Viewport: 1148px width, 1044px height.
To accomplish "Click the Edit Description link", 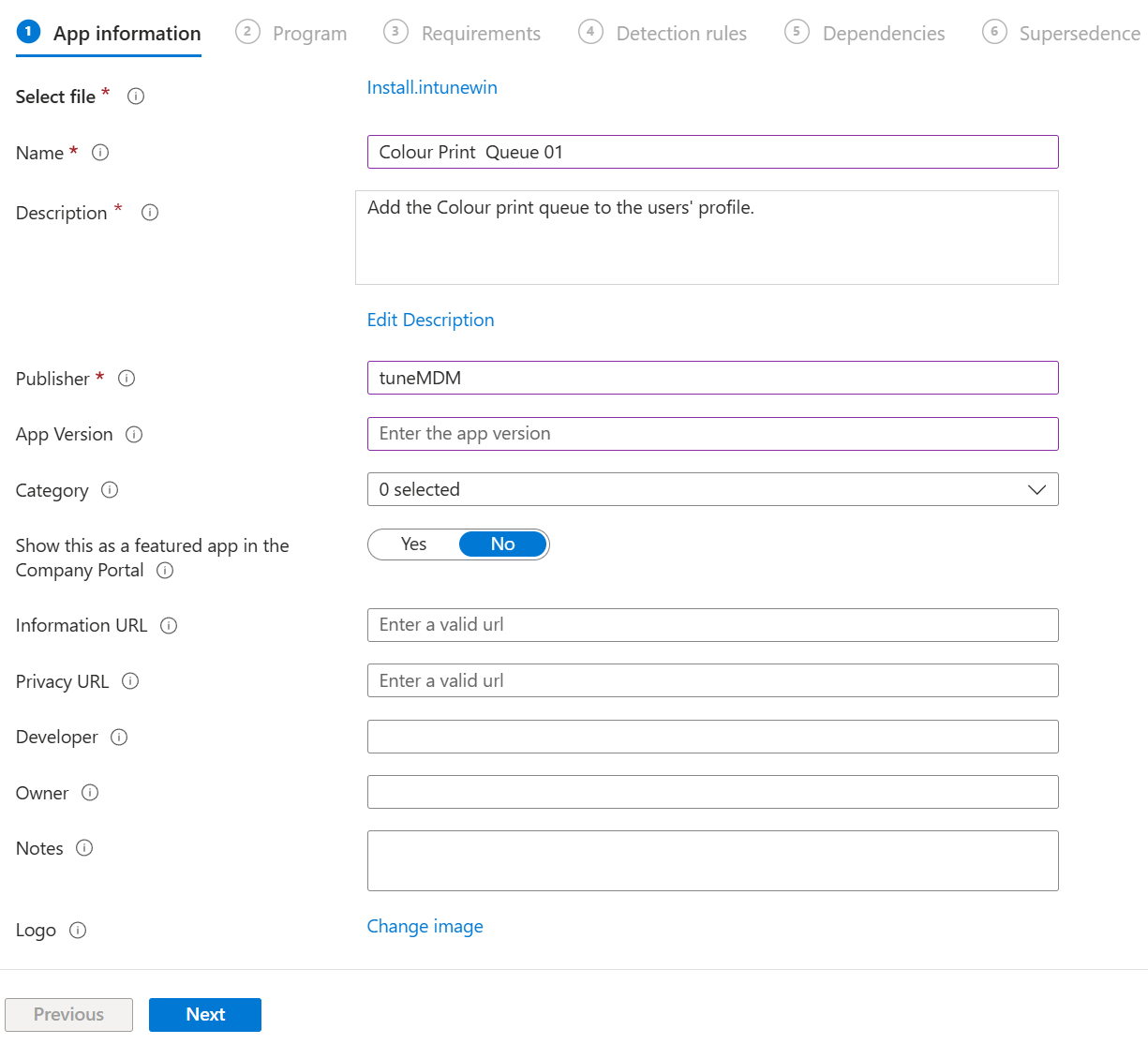I will click(x=430, y=321).
